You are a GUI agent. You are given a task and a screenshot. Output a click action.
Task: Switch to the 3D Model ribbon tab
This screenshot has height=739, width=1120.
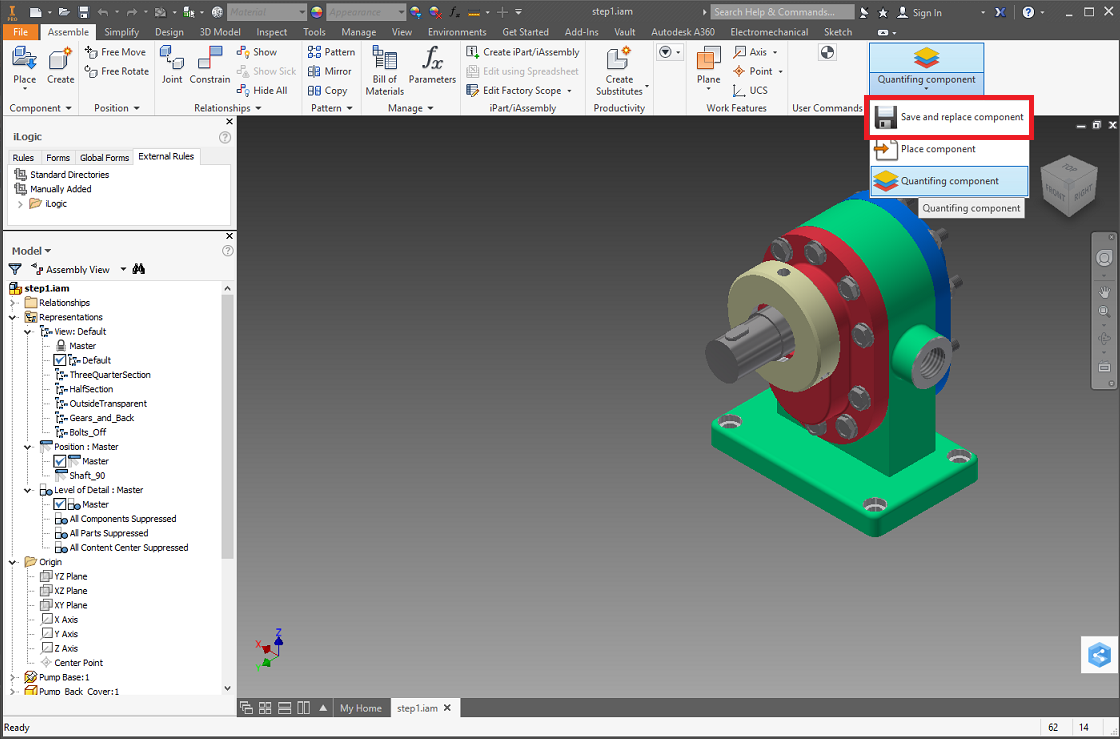[x=220, y=32]
